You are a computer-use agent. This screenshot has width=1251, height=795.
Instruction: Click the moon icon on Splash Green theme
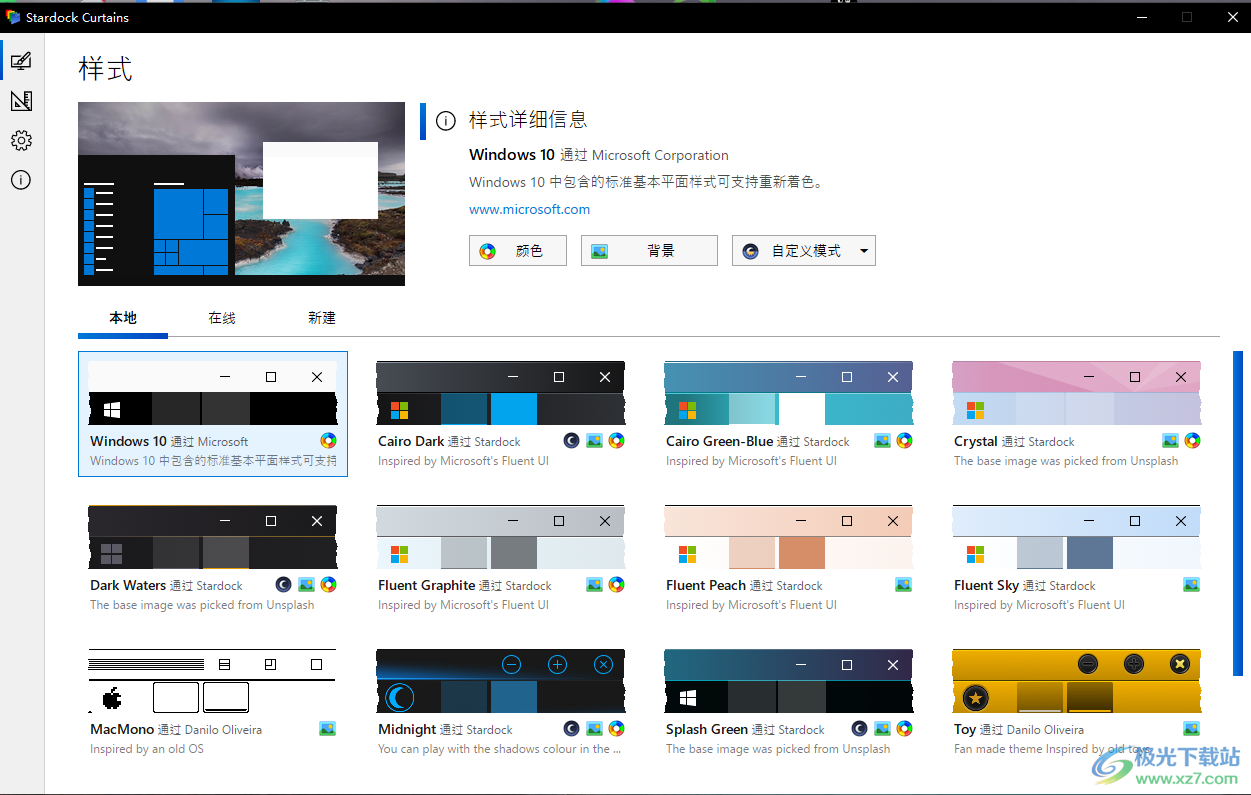coord(859,728)
